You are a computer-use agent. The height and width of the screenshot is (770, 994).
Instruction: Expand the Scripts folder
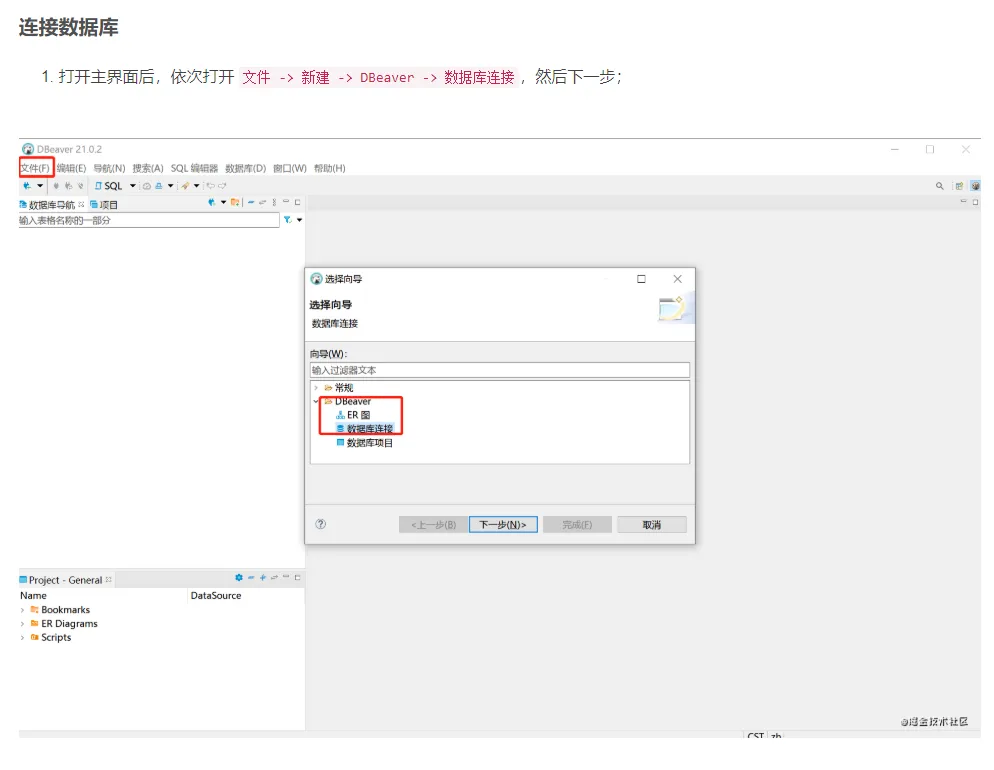click(x=23, y=638)
